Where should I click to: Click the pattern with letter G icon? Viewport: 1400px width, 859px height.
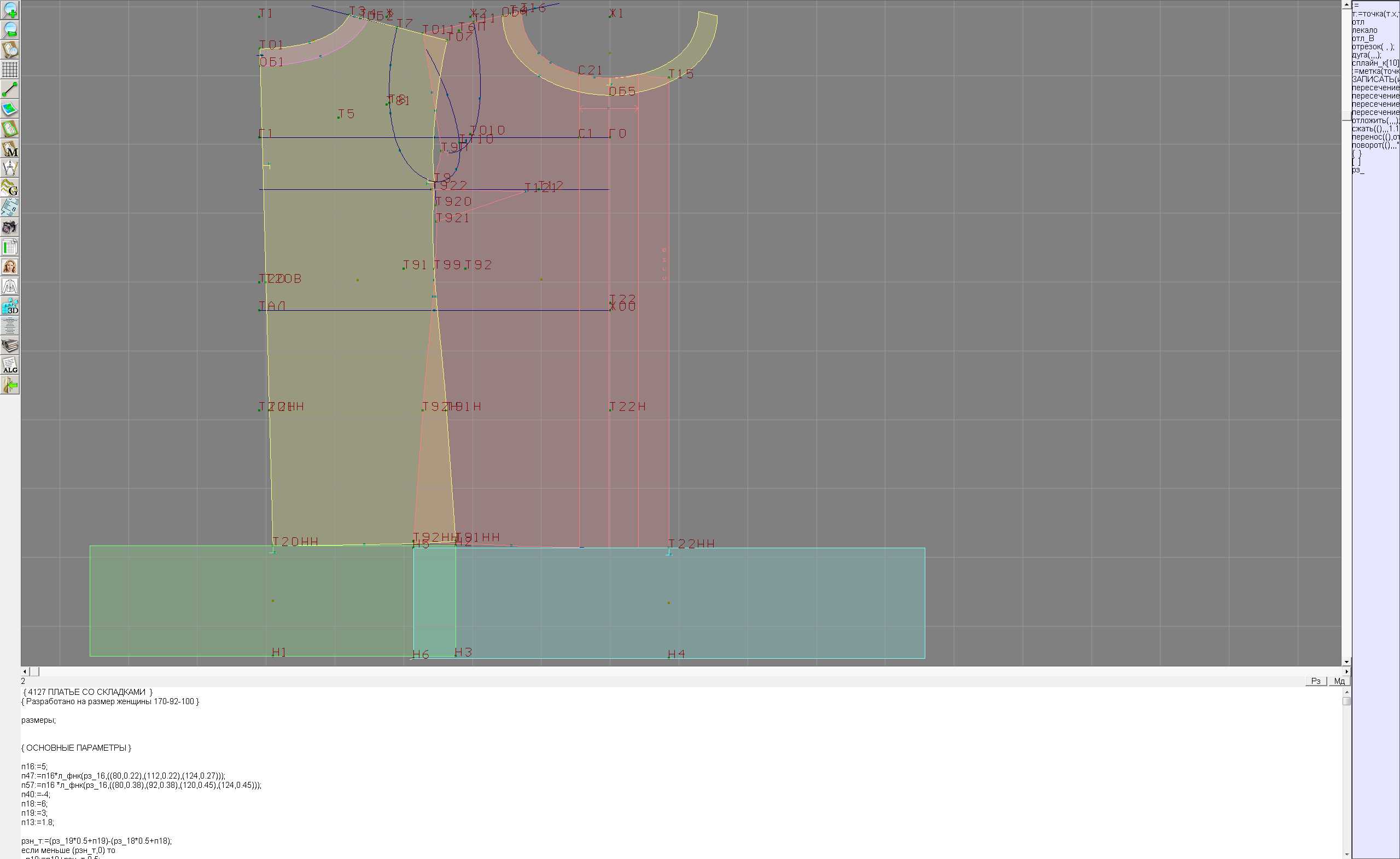(10, 188)
